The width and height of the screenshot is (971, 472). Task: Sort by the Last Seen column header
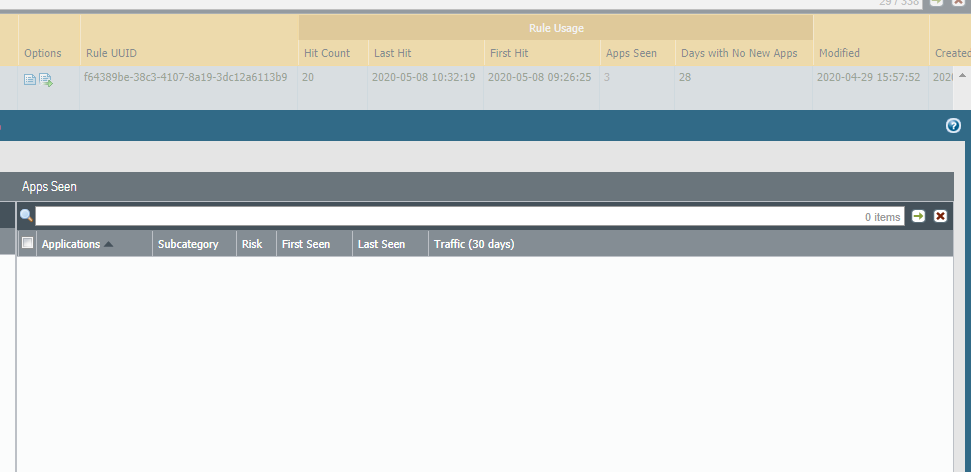point(390,244)
